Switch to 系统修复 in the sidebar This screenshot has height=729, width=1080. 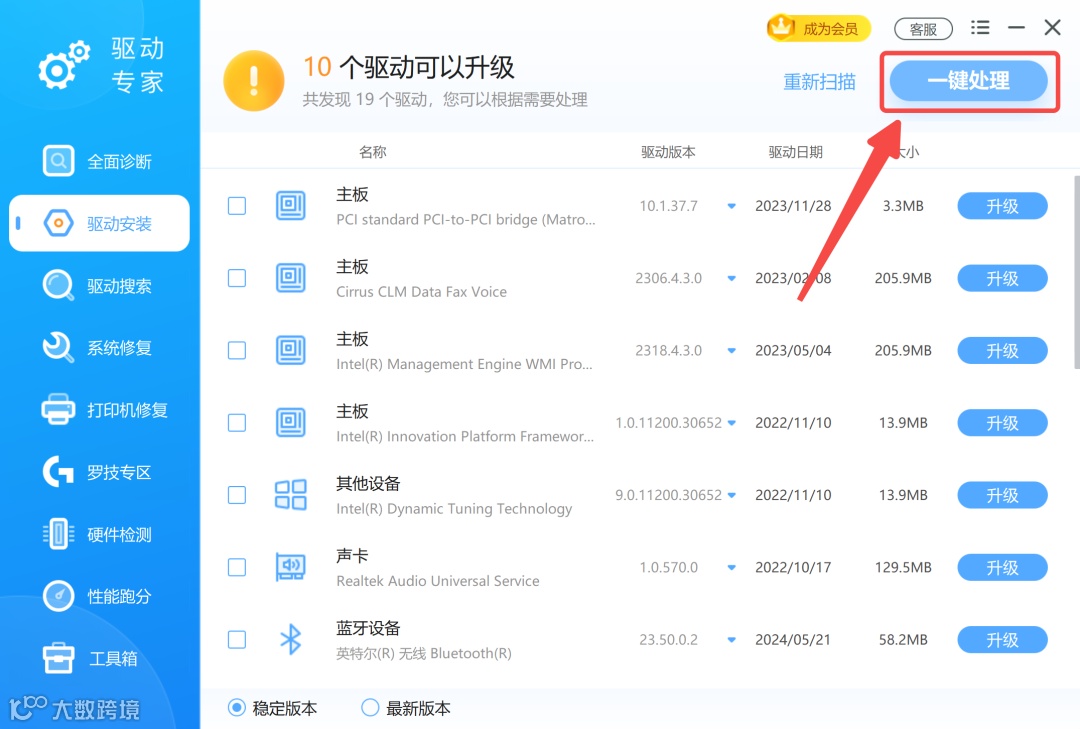pyautogui.click(x=99, y=347)
